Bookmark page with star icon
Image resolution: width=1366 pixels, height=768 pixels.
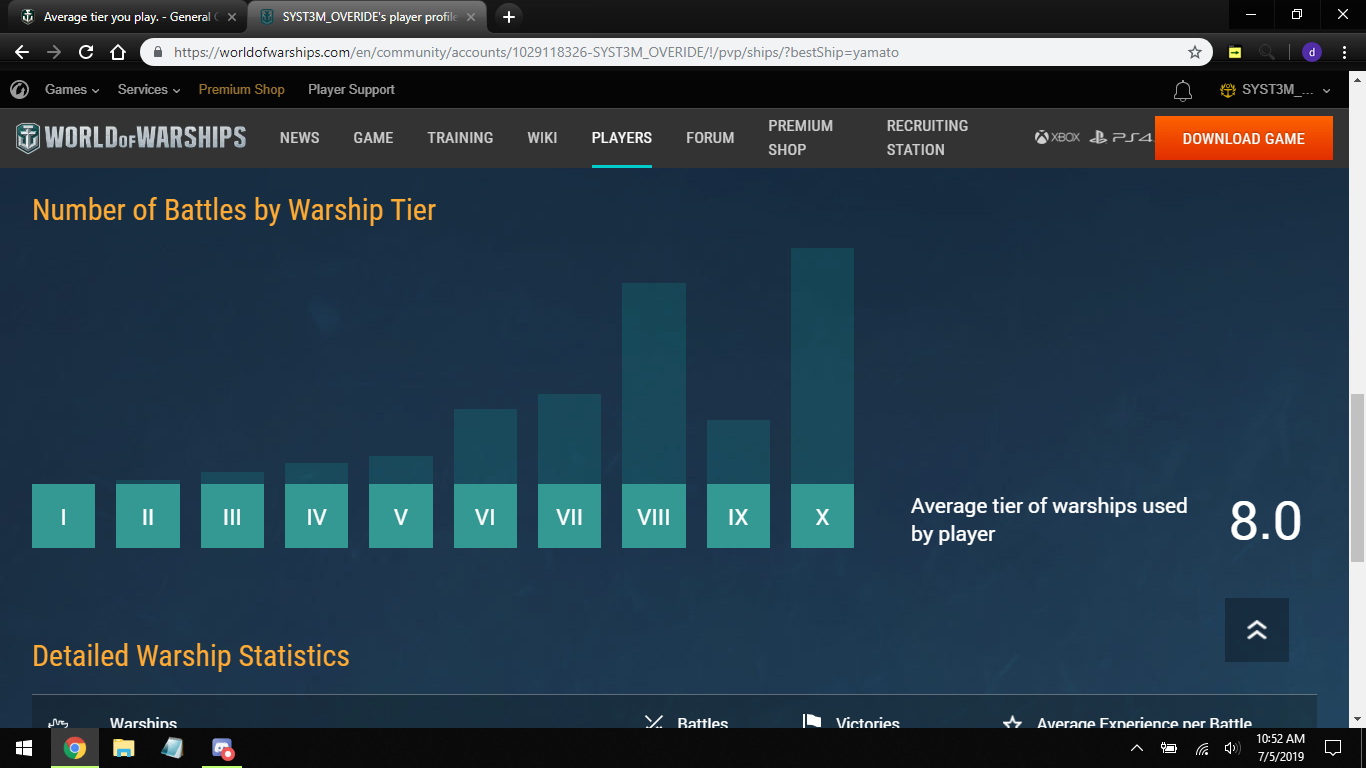(1194, 52)
